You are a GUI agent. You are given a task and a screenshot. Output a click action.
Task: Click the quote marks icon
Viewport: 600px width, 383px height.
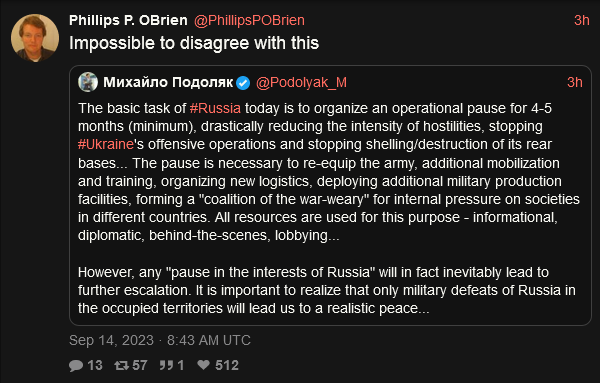[x=166, y=365]
